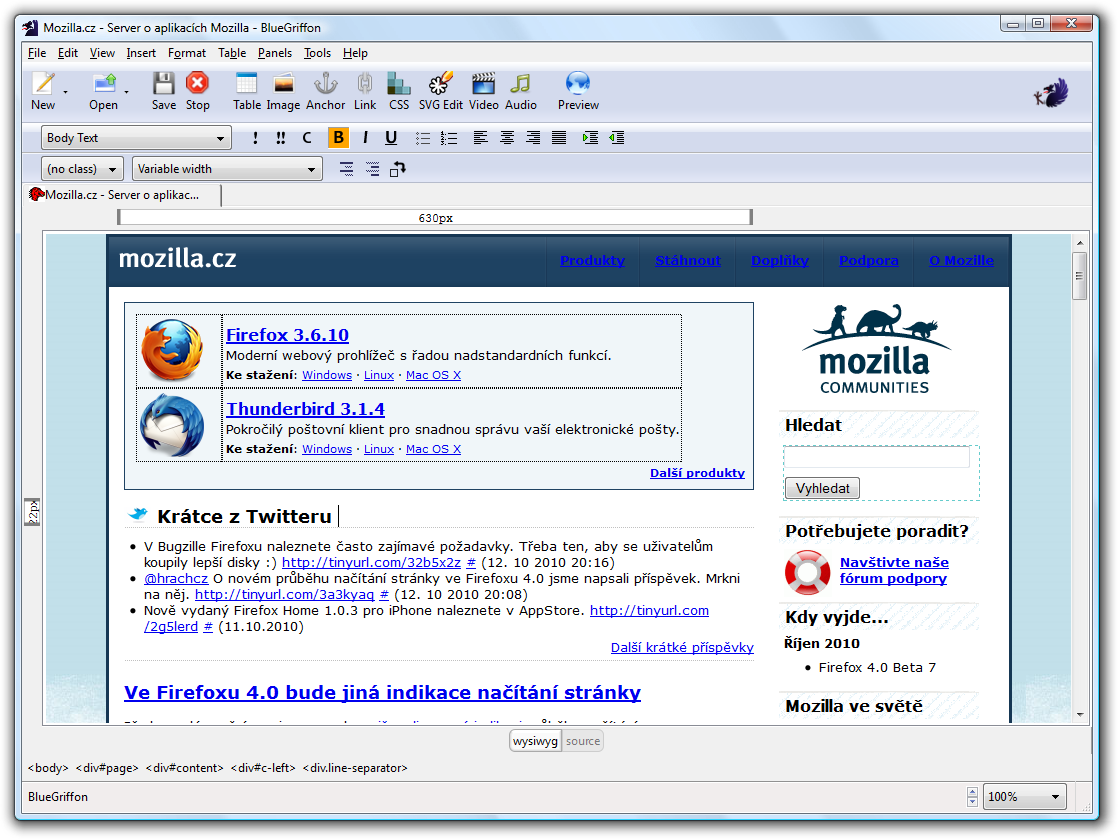The width and height of the screenshot is (1118, 839).
Task: Open the Edit menu
Action: point(68,53)
